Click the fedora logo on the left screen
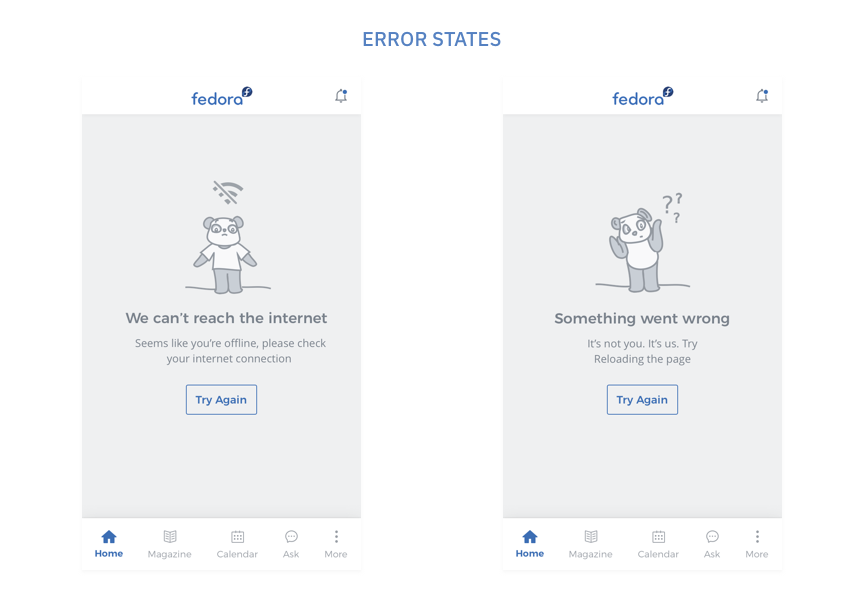The width and height of the screenshot is (864, 616). [x=222, y=96]
